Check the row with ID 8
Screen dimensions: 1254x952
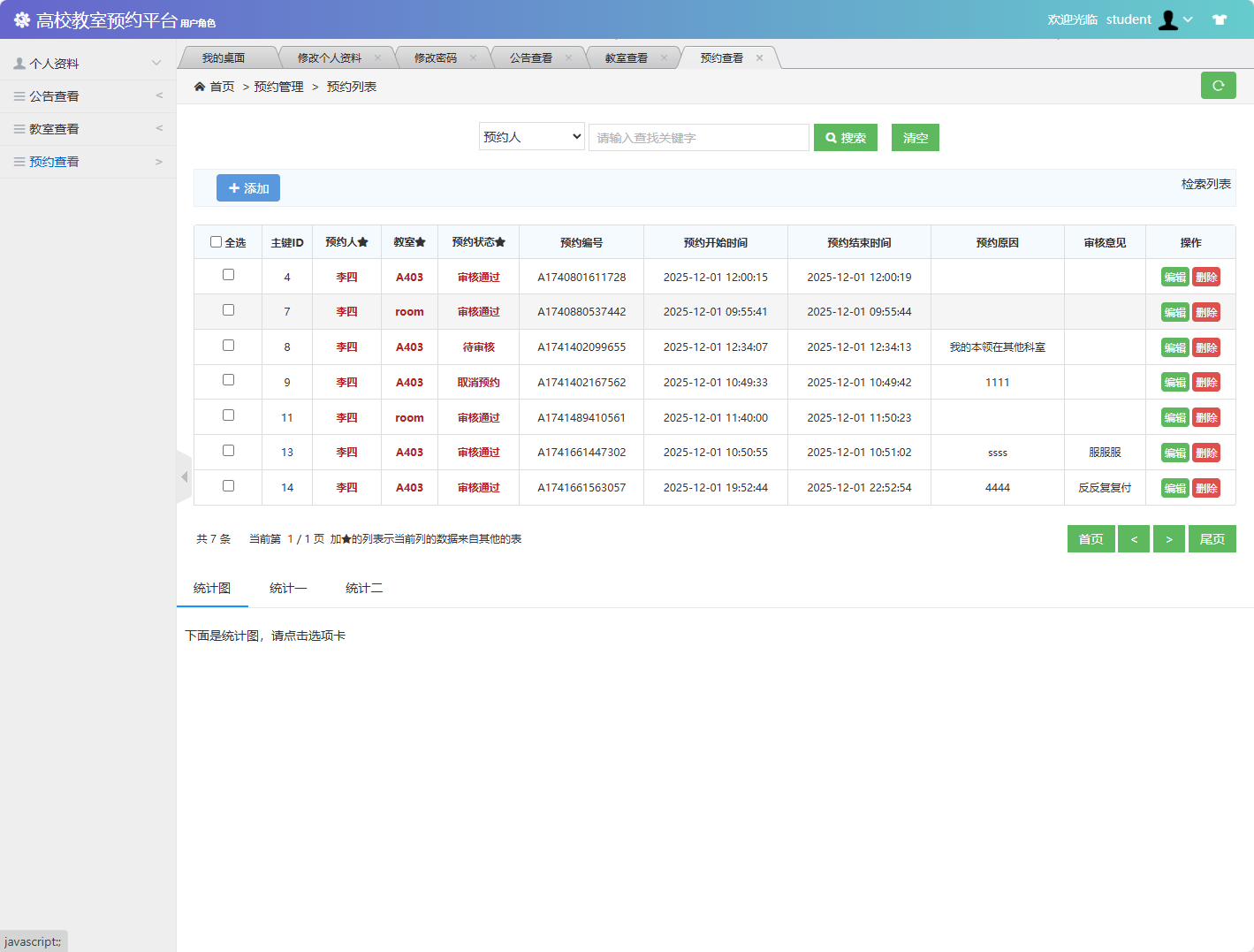pyautogui.click(x=228, y=346)
